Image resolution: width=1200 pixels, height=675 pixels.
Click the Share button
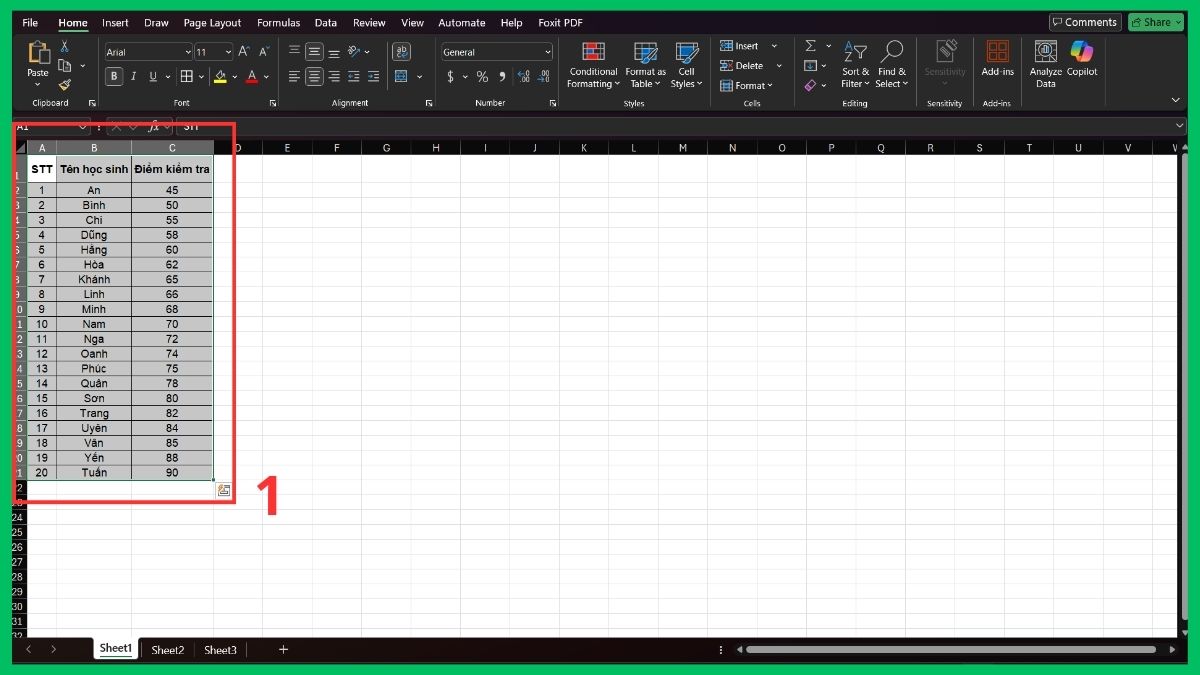(x=1156, y=22)
